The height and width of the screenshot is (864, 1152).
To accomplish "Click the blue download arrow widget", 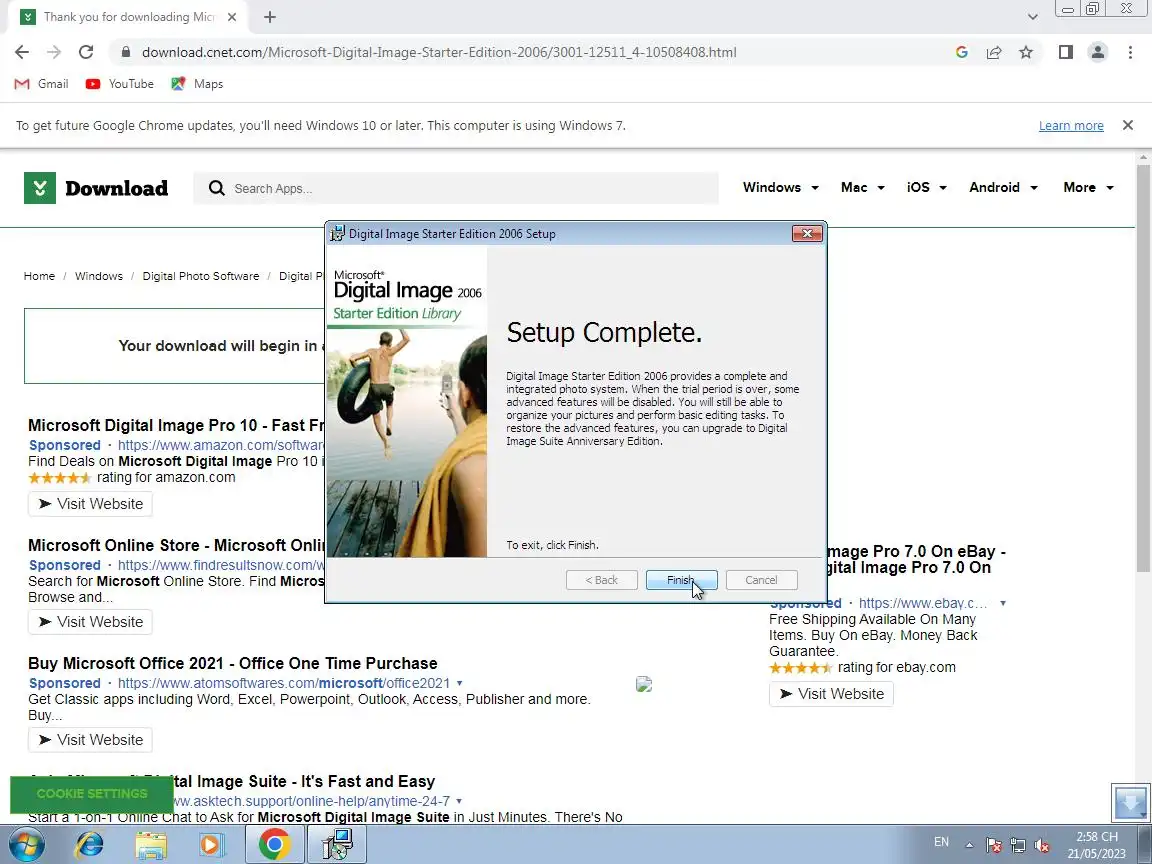I will point(1131,802).
